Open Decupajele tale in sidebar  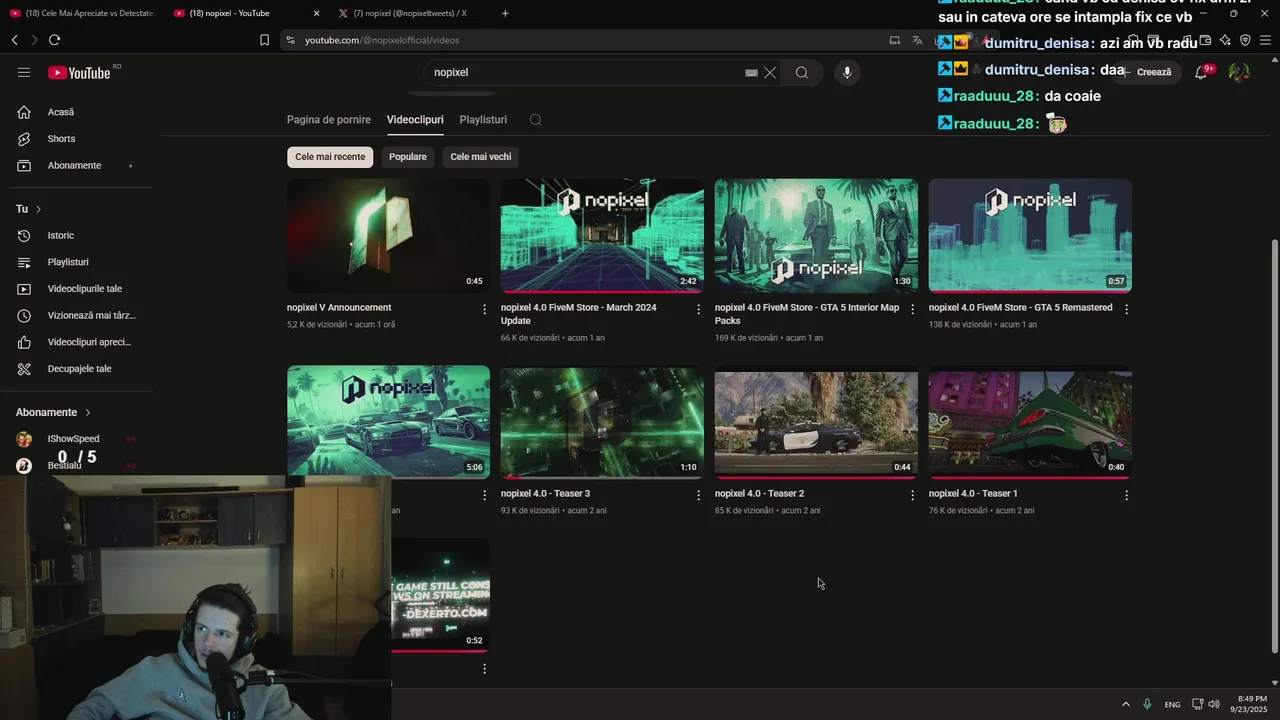[80, 369]
